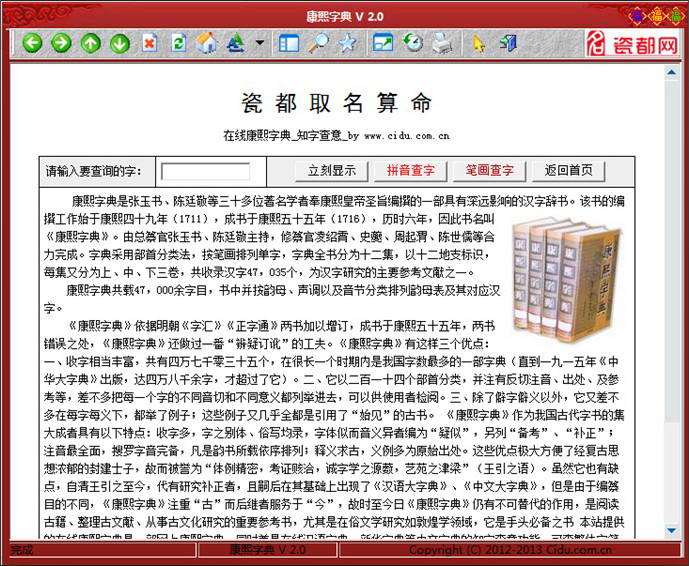Toggle the sidebar panel layout icon
The height and width of the screenshot is (566, 689).
289,43
